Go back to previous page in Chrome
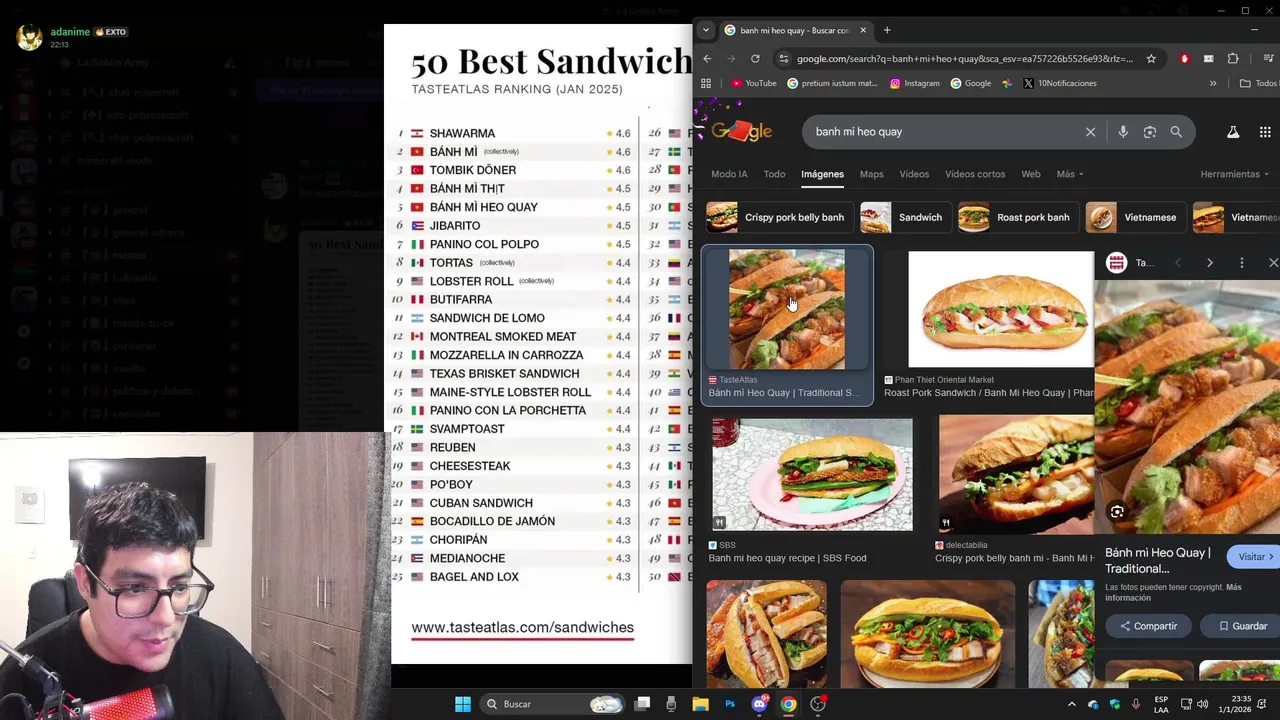 coord(707,59)
